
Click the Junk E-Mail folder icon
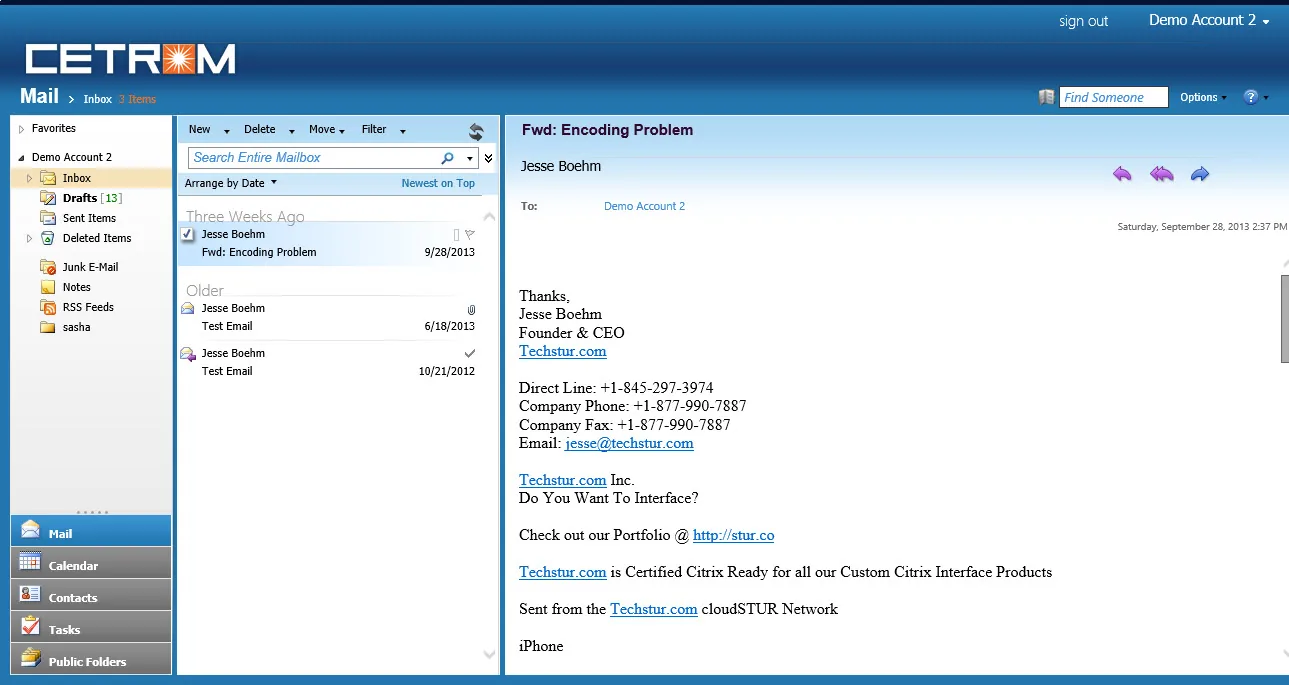click(47, 267)
